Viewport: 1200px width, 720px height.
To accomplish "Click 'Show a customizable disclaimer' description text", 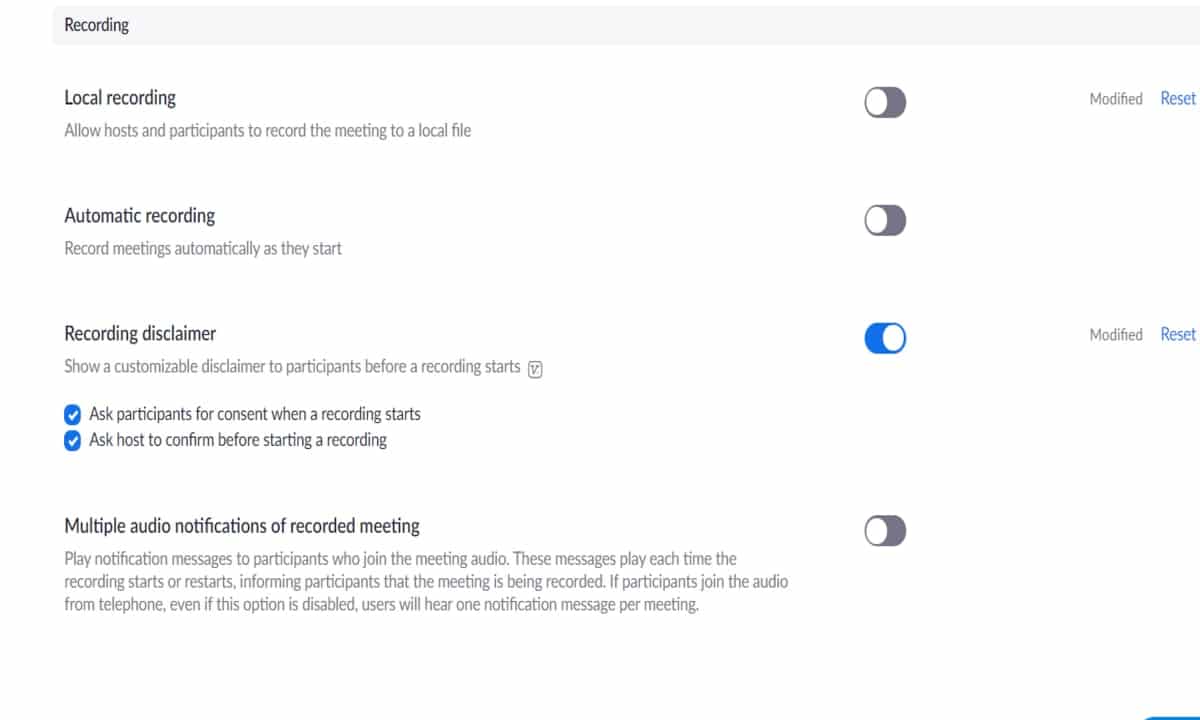I will pyautogui.click(x=292, y=367).
